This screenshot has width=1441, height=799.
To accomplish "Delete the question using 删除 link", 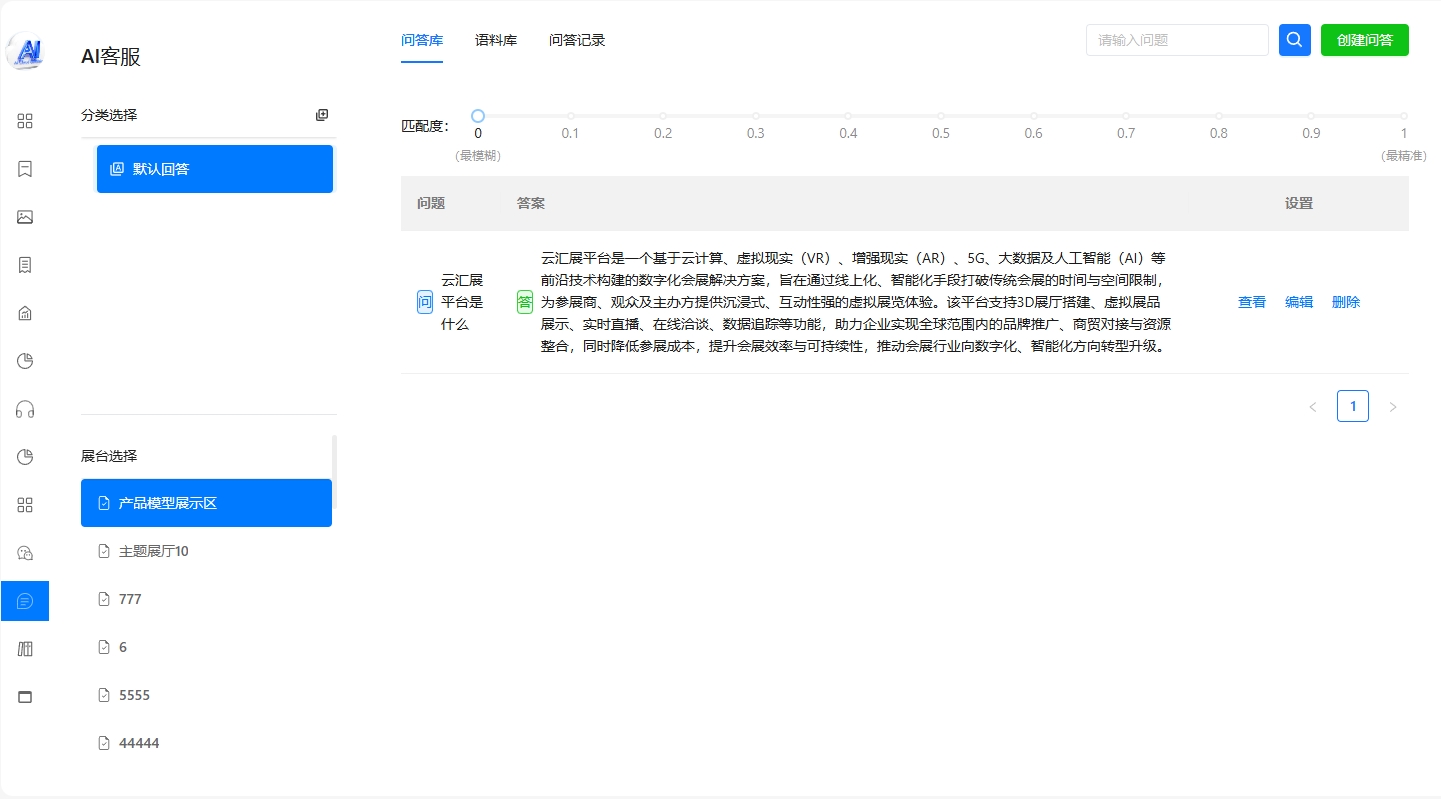I will pyautogui.click(x=1346, y=302).
